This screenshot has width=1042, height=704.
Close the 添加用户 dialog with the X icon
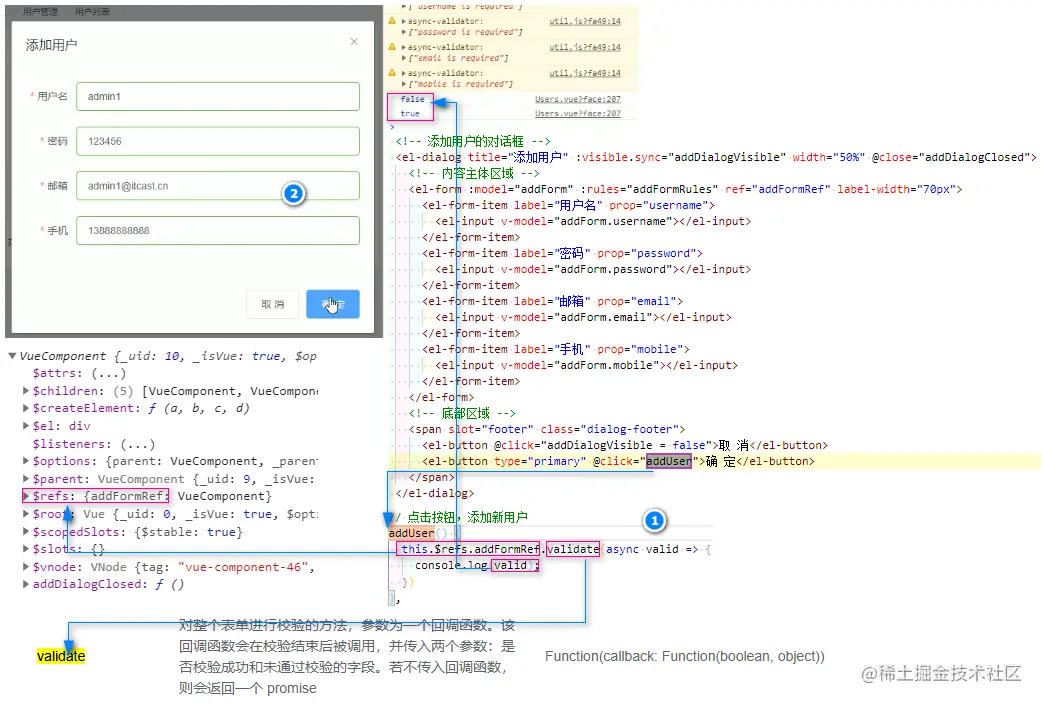(x=354, y=42)
